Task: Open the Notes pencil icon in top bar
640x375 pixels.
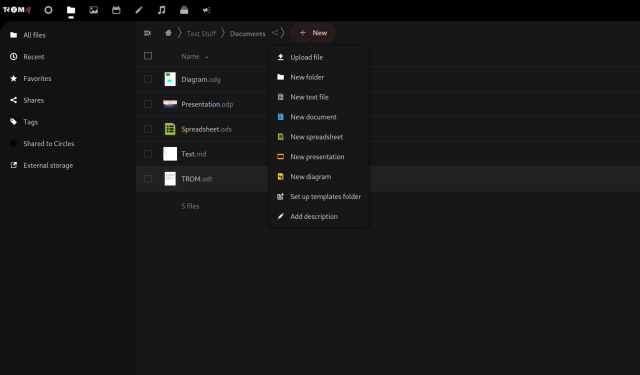Action: [x=139, y=10]
